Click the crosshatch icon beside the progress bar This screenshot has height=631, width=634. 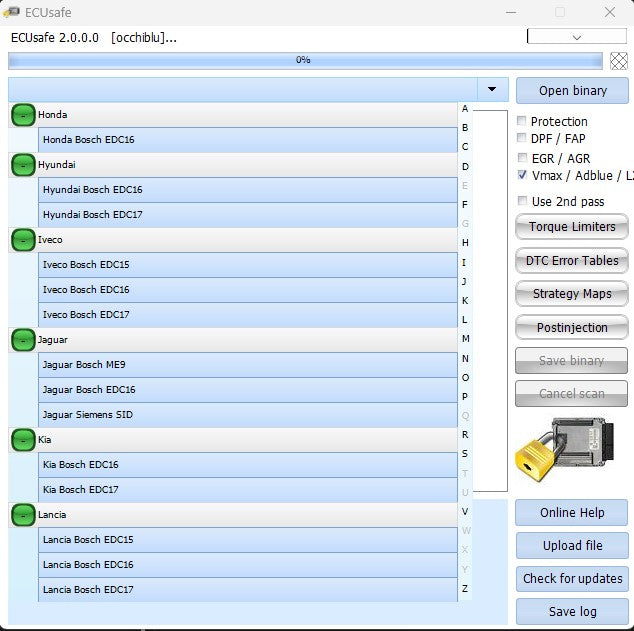pos(619,61)
